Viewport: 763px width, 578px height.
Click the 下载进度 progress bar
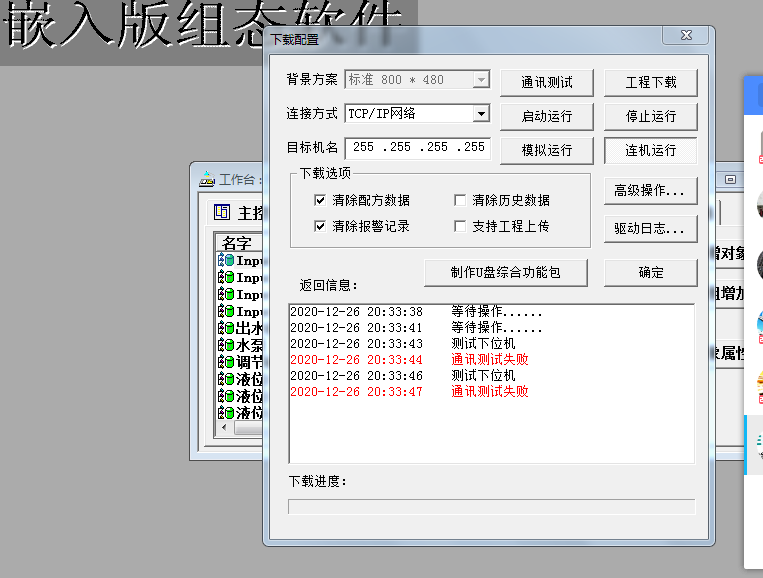pos(491,506)
